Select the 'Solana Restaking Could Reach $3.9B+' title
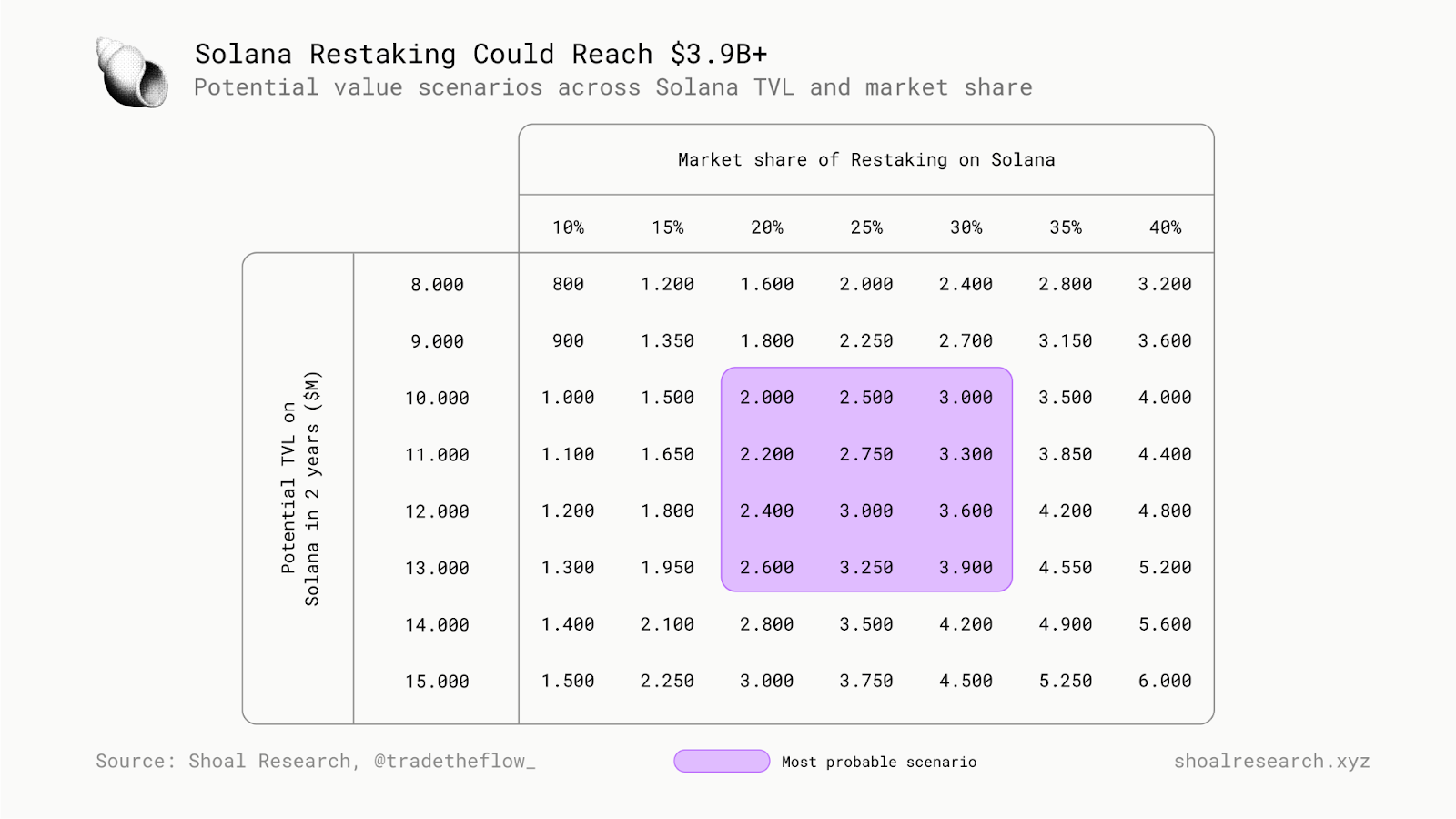This screenshot has width=1456, height=819. [x=481, y=55]
